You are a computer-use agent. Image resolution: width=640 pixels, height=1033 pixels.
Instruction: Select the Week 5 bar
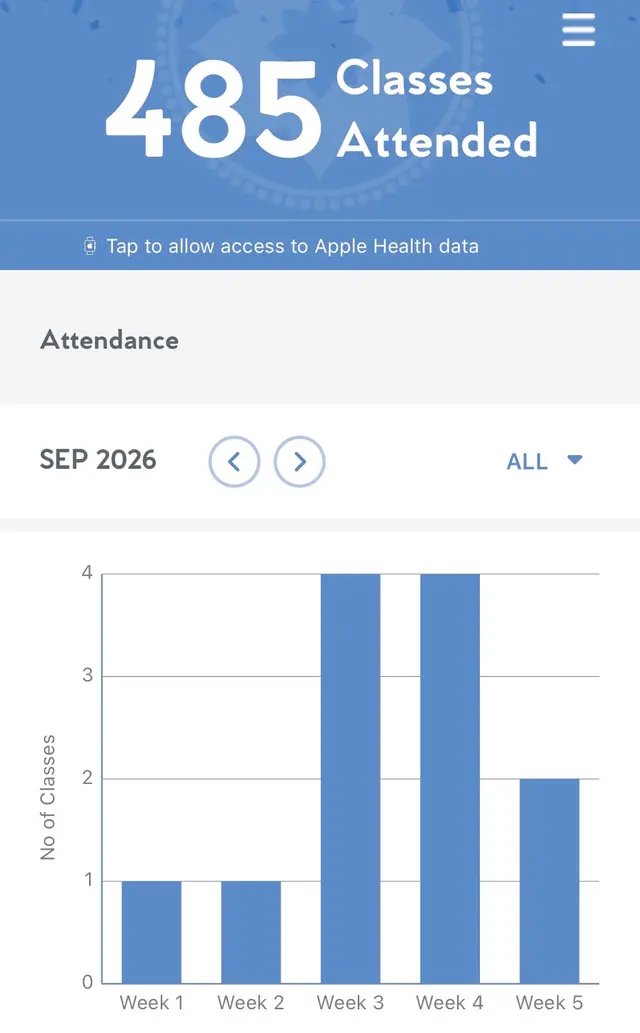[x=550, y=881]
